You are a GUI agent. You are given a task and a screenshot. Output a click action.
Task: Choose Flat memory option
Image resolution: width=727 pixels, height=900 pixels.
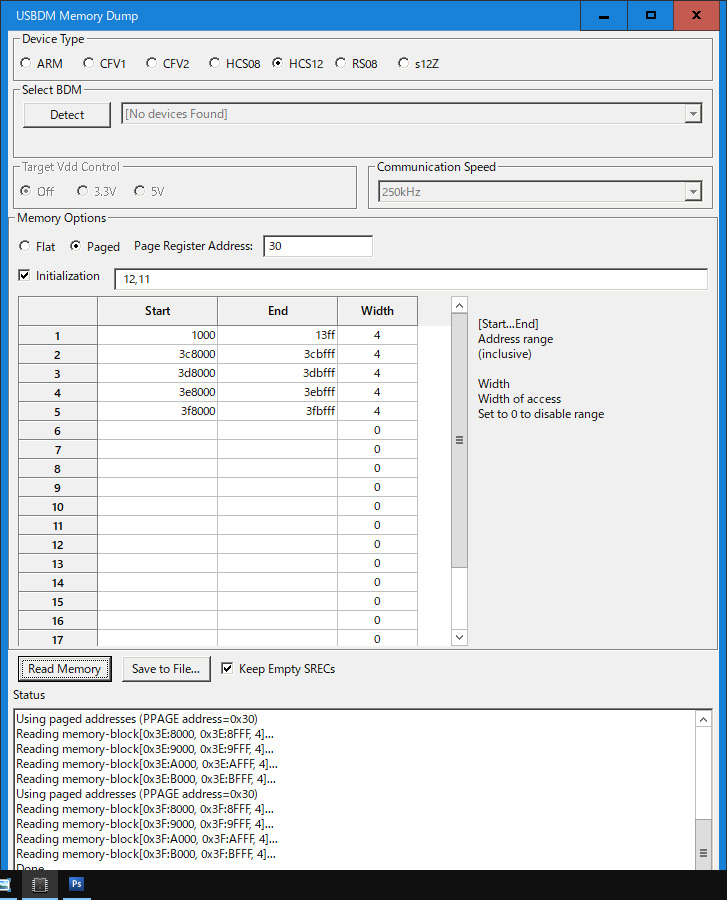[37, 247]
